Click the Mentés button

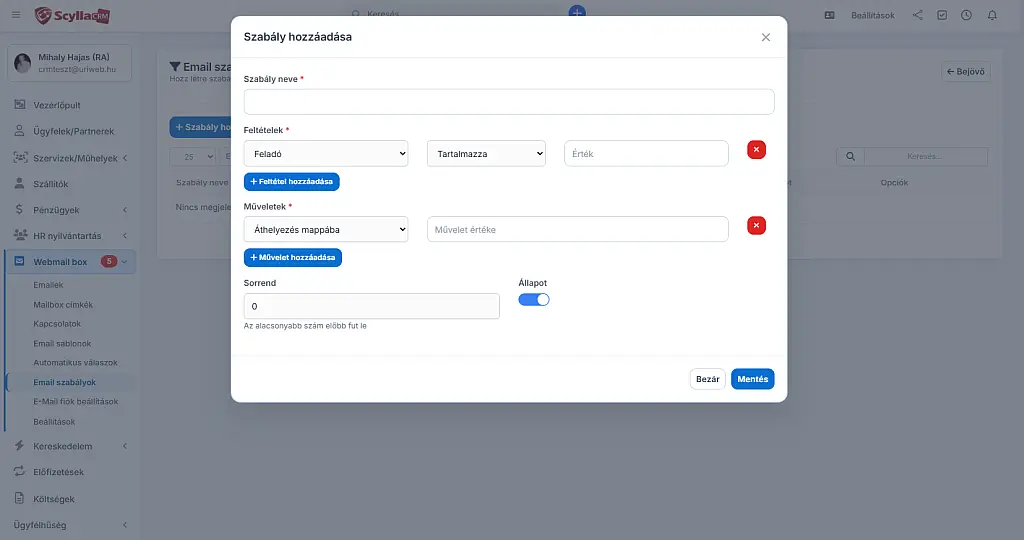(752, 379)
